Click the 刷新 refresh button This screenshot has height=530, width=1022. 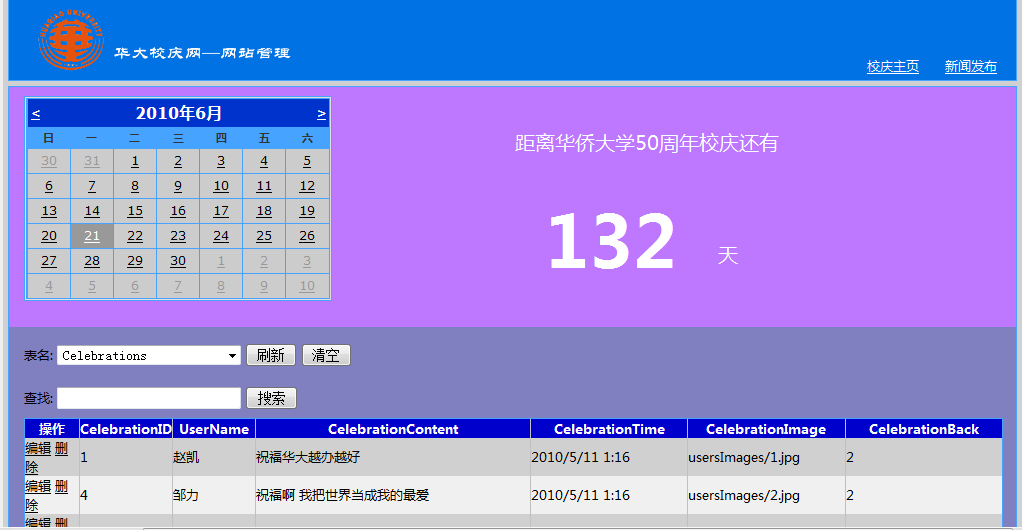click(270, 355)
